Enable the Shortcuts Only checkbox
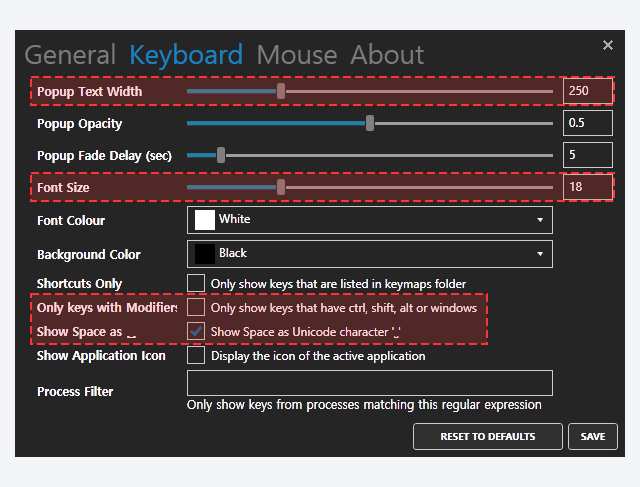The image size is (640, 487). pos(196,283)
